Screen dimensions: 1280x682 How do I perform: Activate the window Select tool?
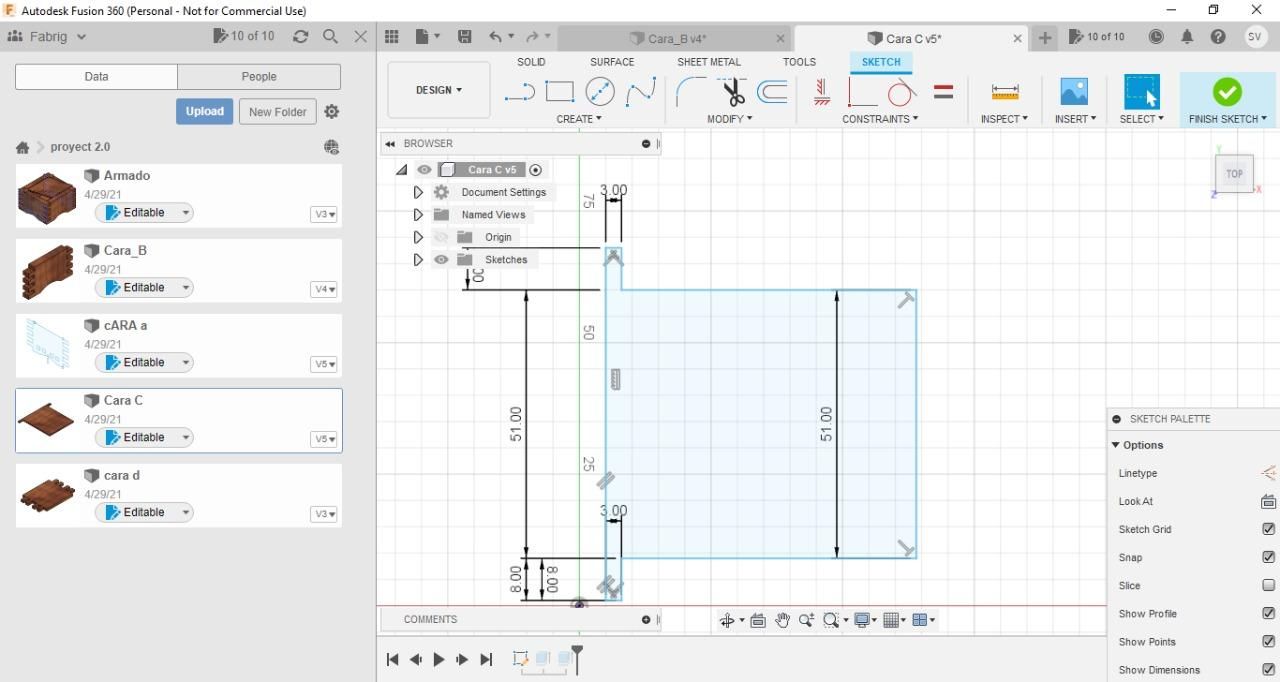point(1141,92)
